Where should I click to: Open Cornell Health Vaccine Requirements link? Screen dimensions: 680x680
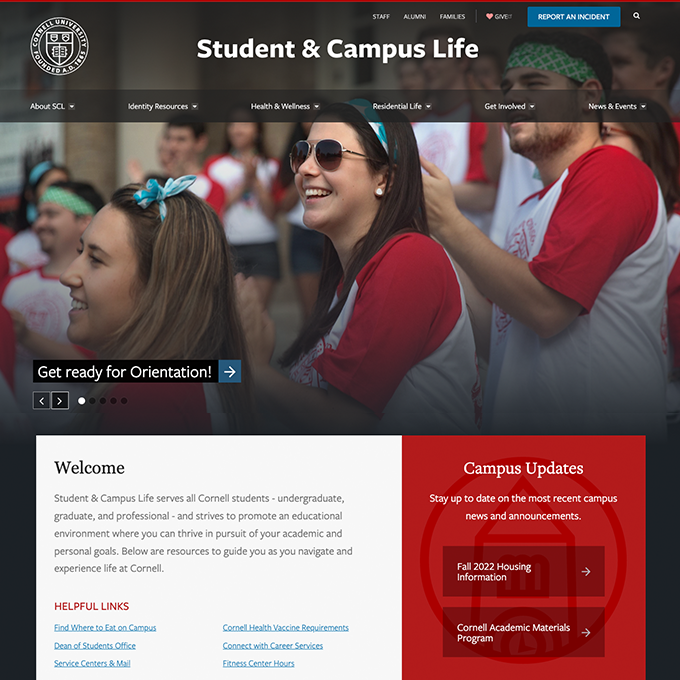pyautogui.click(x=285, y=628)
